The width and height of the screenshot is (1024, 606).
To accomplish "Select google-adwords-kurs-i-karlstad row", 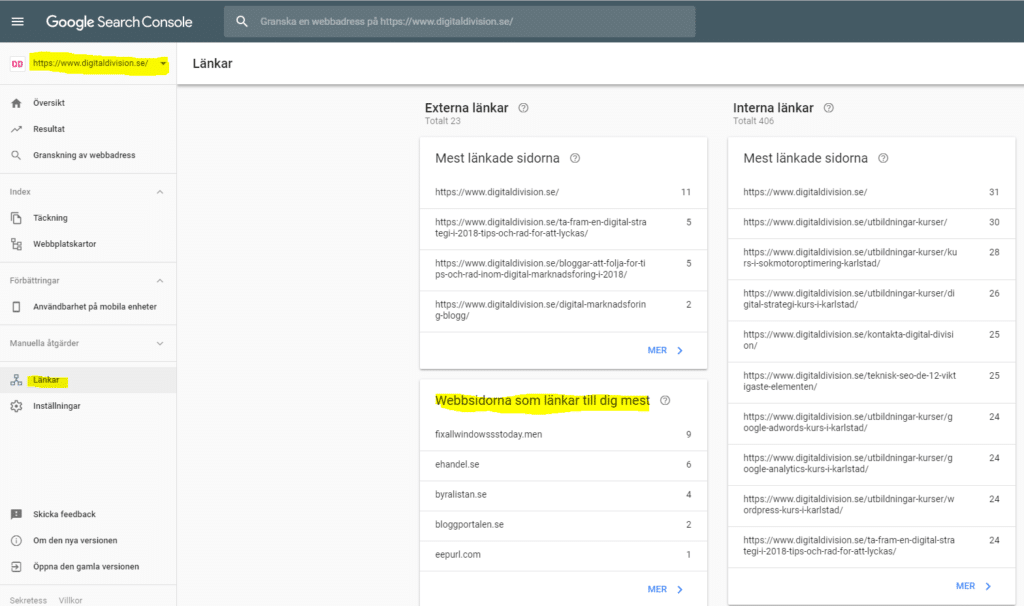I will click(871, 423).
